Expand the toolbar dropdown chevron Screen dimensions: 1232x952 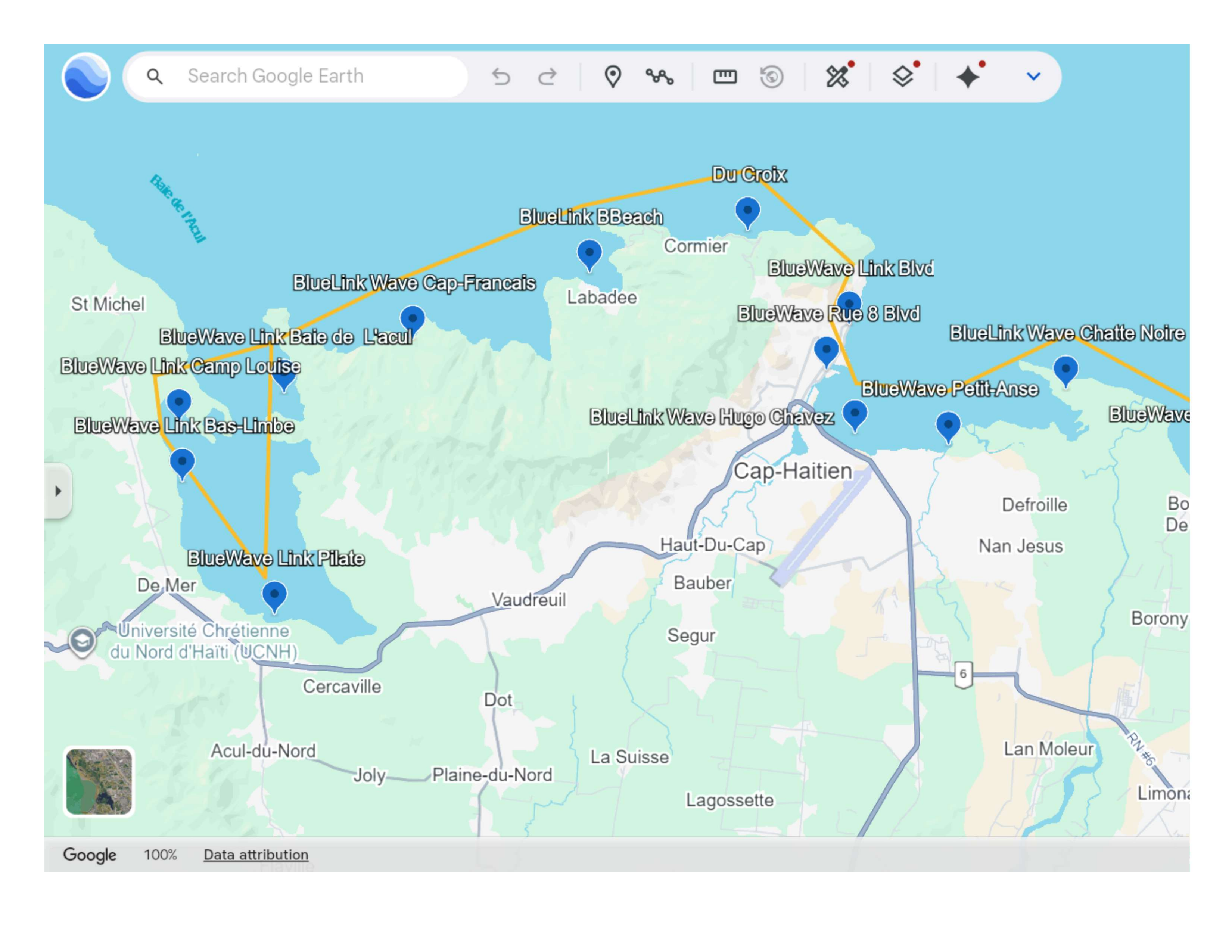click(1033, 76)
